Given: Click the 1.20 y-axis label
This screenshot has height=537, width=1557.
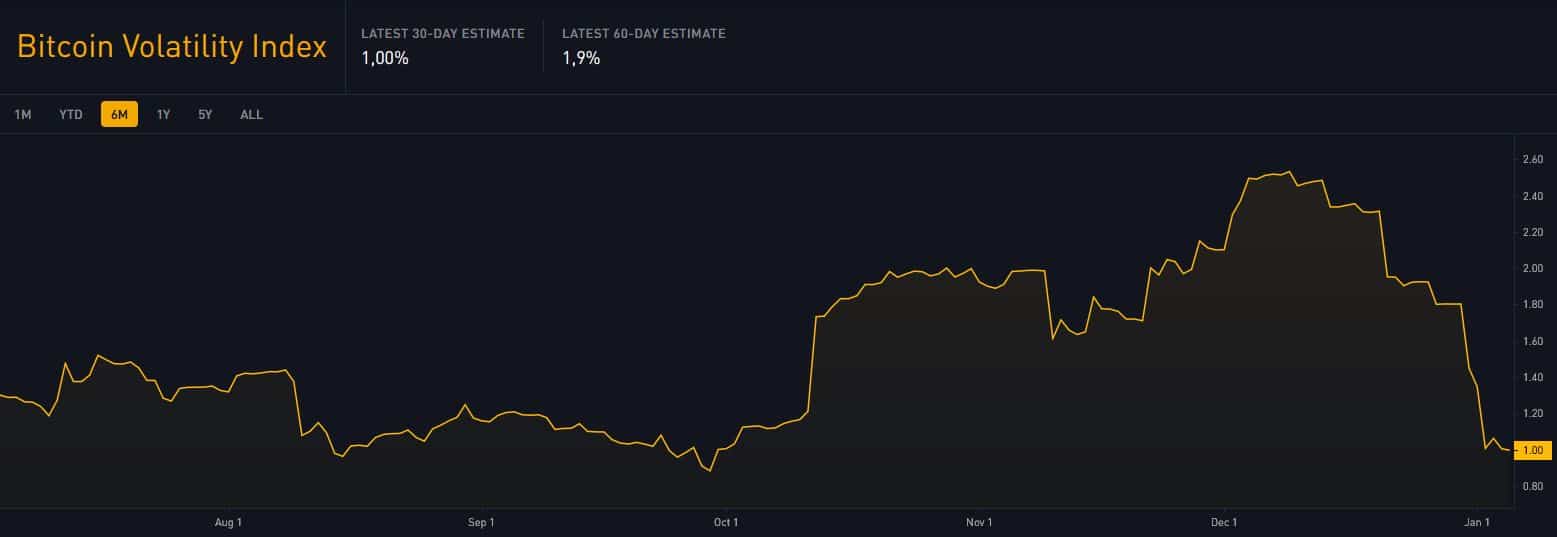Looking at the screenshot, I should pos(1532,414).
